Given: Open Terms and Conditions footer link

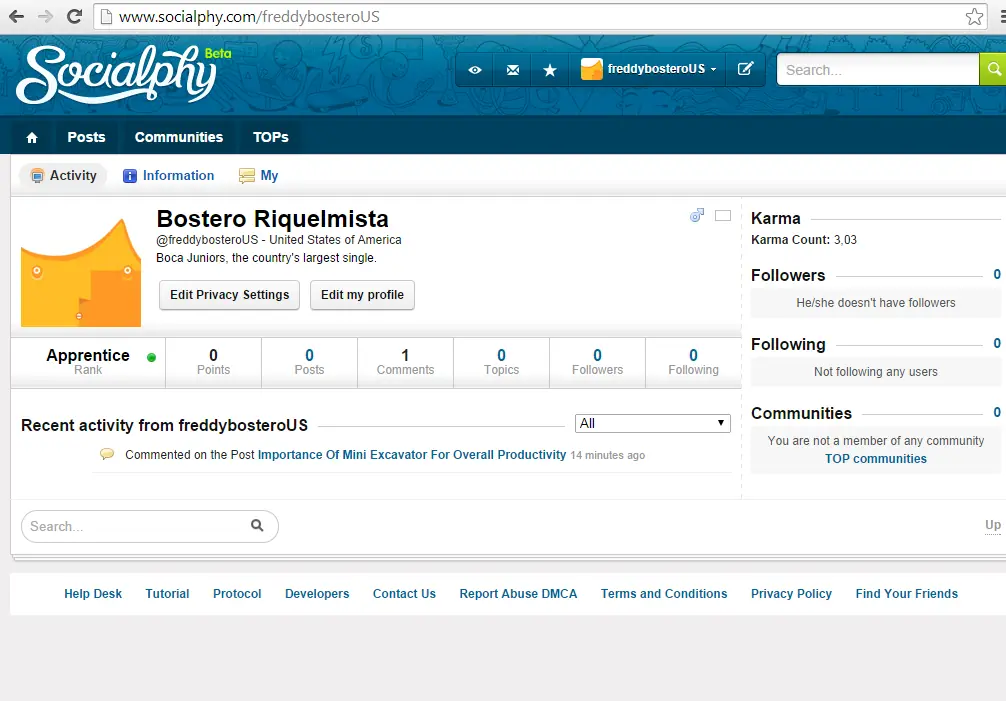Looking at the screenshot, I should [664, 594].
